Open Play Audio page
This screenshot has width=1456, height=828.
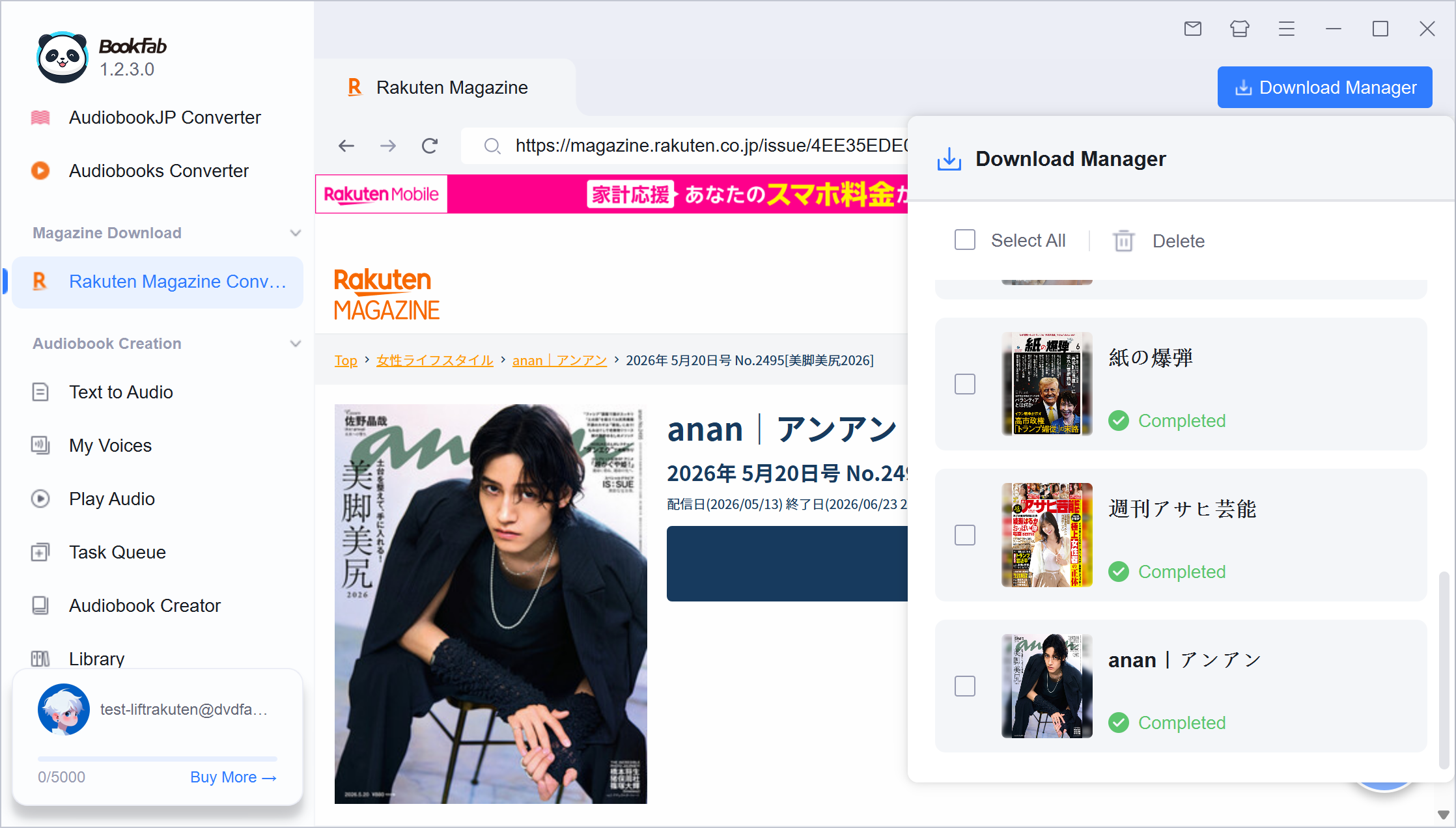(x=158, y=499)
